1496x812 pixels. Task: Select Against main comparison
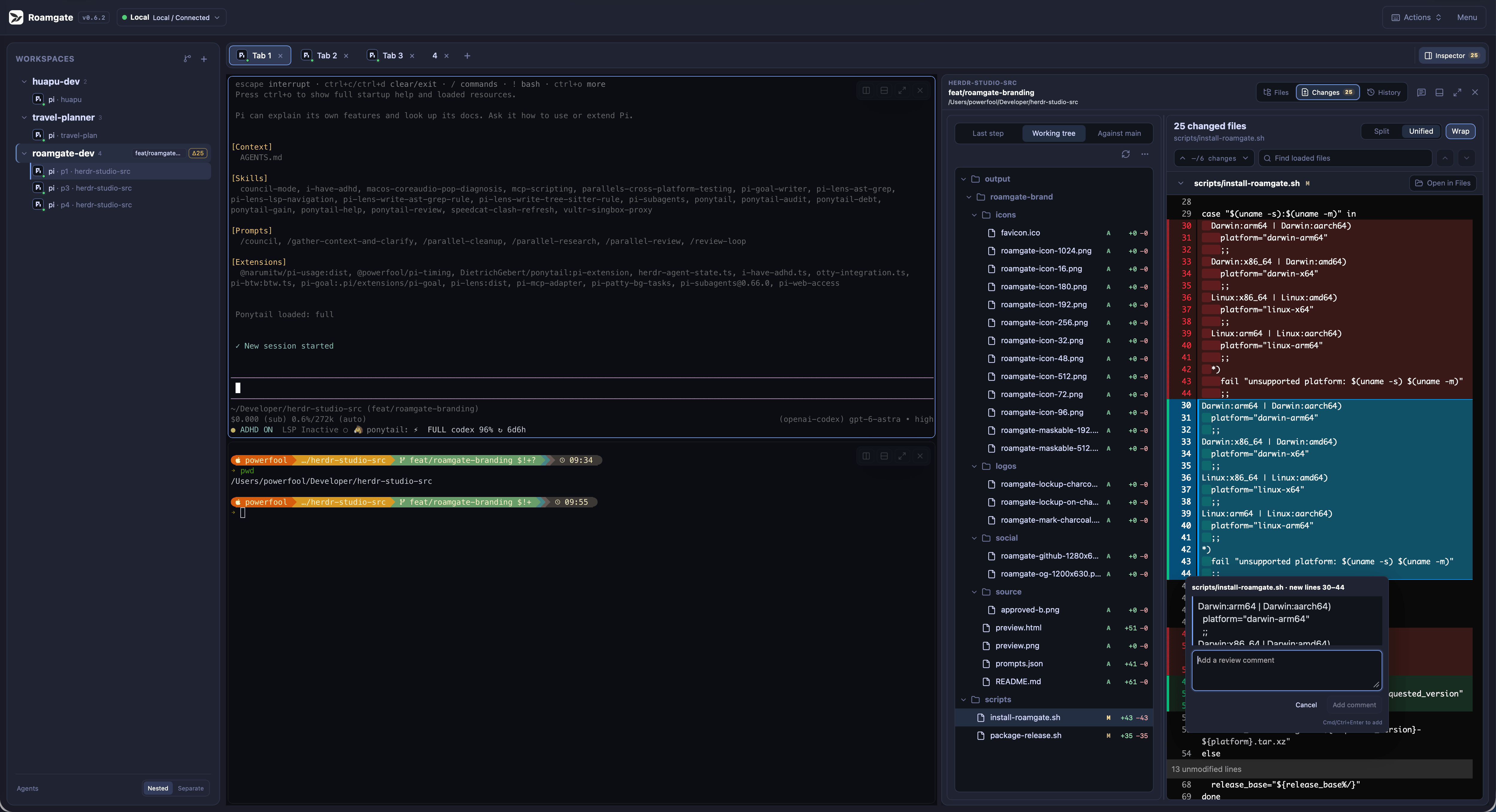[x=1119, y=133]
